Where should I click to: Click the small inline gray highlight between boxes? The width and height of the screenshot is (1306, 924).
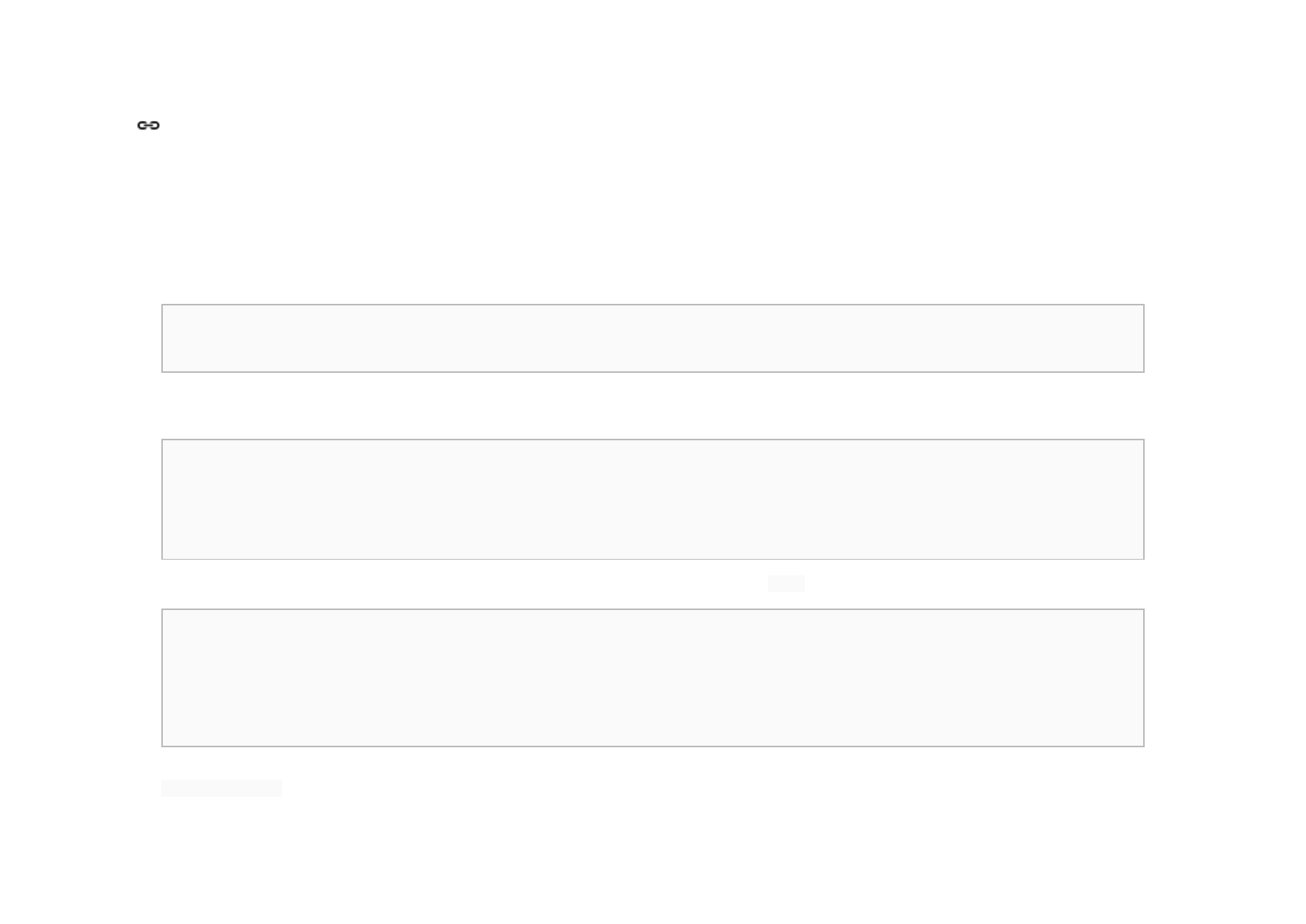(x=786, y=584)
